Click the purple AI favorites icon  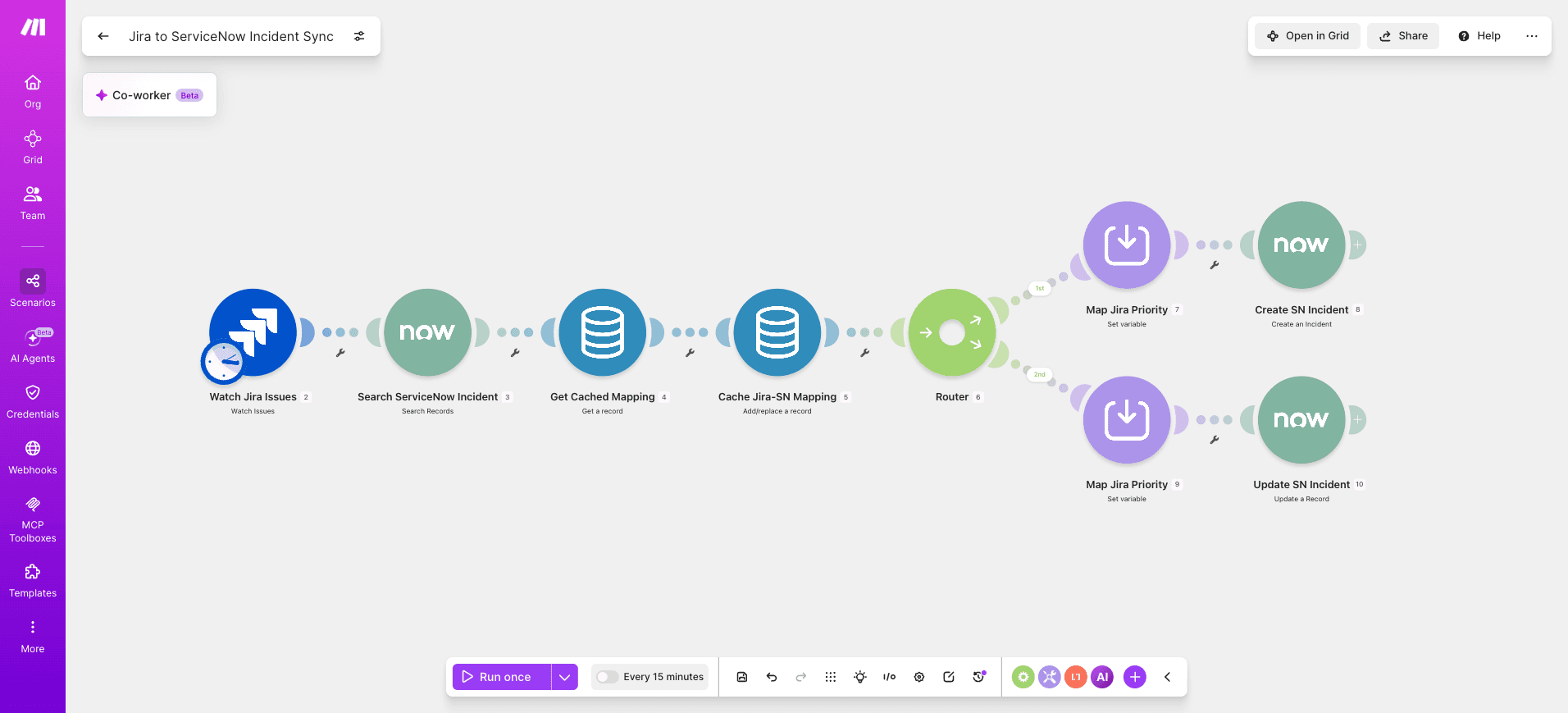[x=1102, y=677]
